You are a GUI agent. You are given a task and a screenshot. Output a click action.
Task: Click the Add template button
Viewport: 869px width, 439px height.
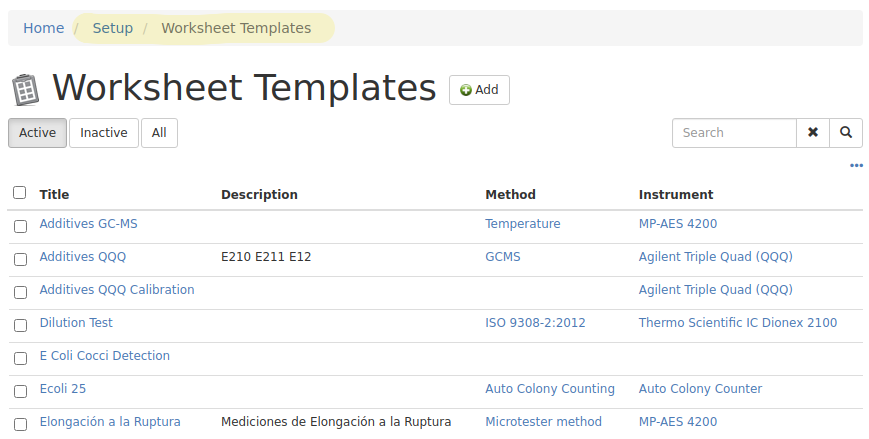(479, 90)
